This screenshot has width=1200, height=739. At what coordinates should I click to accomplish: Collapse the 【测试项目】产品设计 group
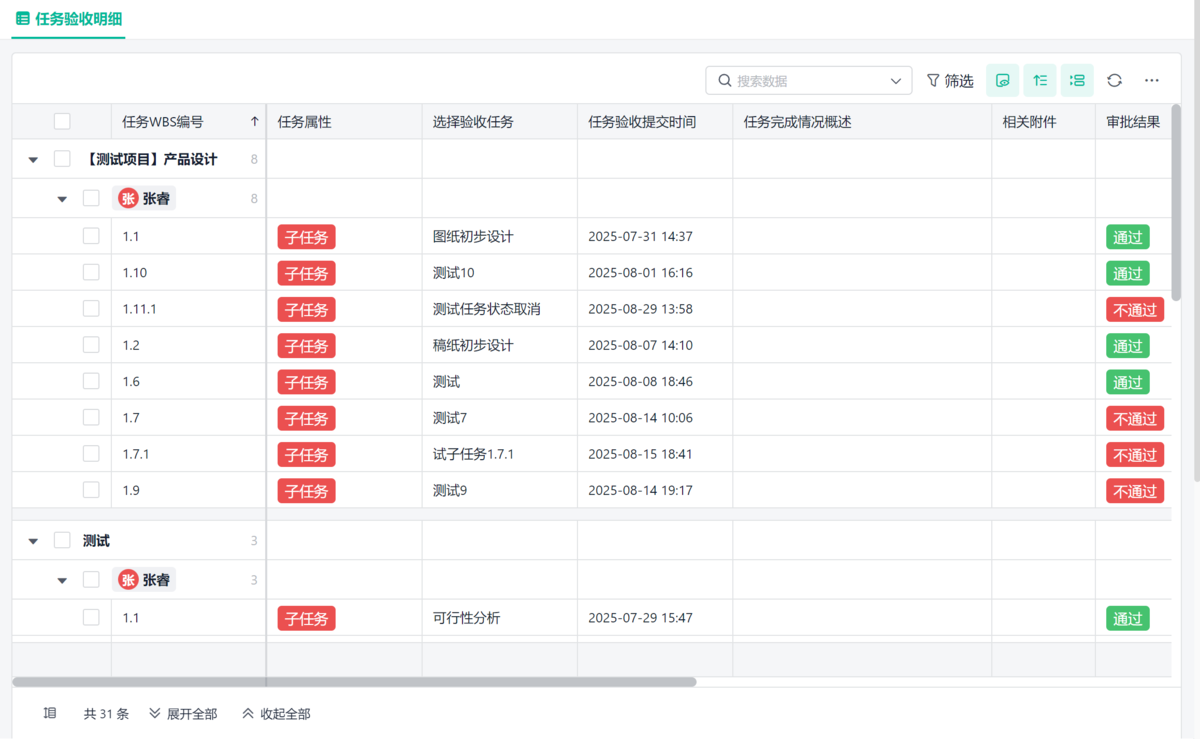33,160
